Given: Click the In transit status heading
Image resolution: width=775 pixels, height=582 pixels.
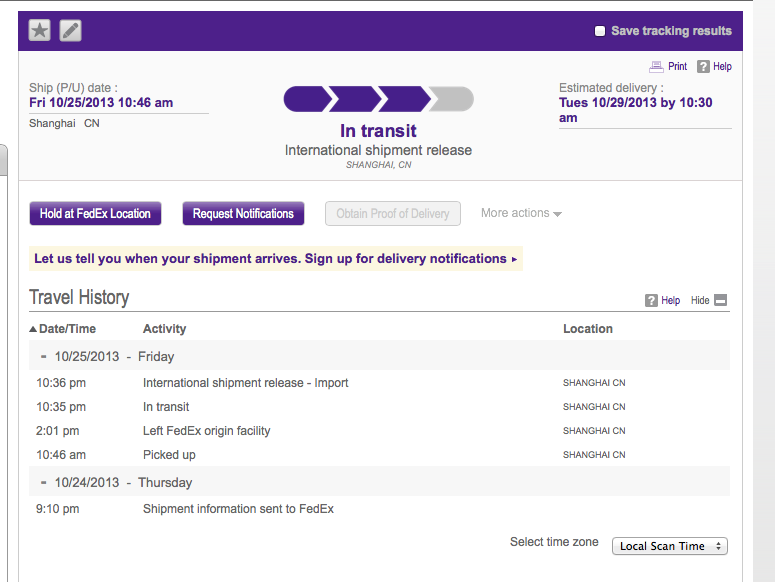Looking at the screenshot, I should (378, 131).
